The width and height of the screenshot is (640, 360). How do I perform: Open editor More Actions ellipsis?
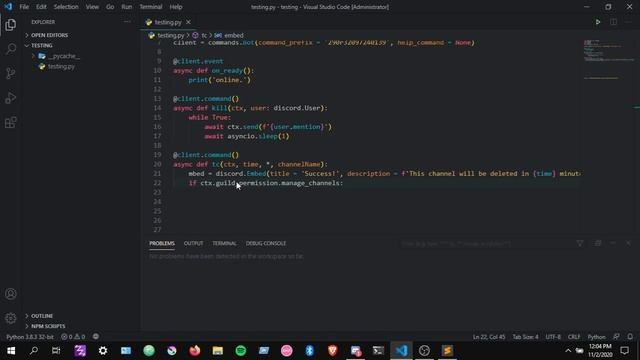(628, 22)
